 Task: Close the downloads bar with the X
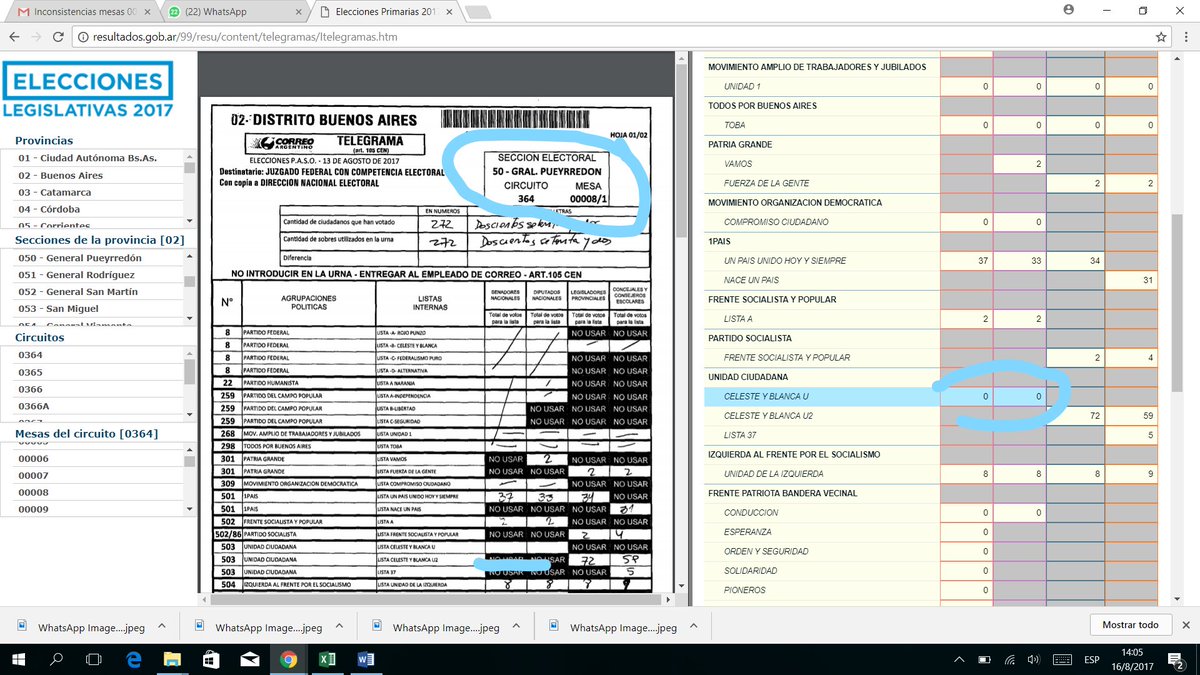(x=1184, y=625)
